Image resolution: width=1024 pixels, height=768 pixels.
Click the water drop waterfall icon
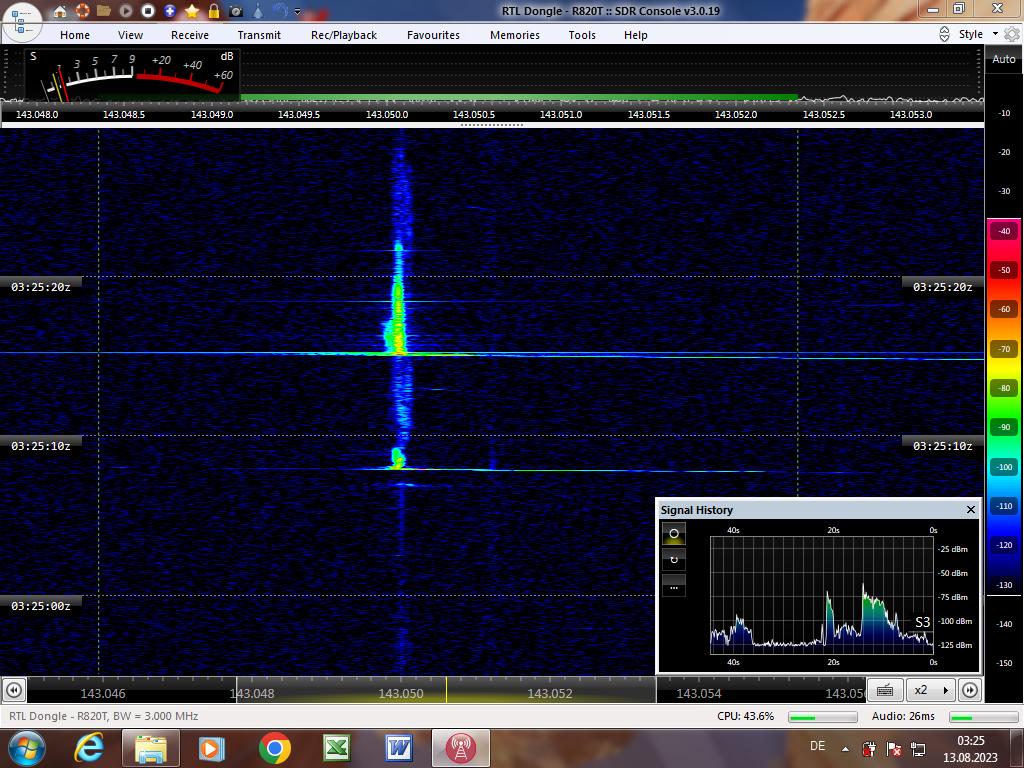pyautogui.click(x=258, y=10)
